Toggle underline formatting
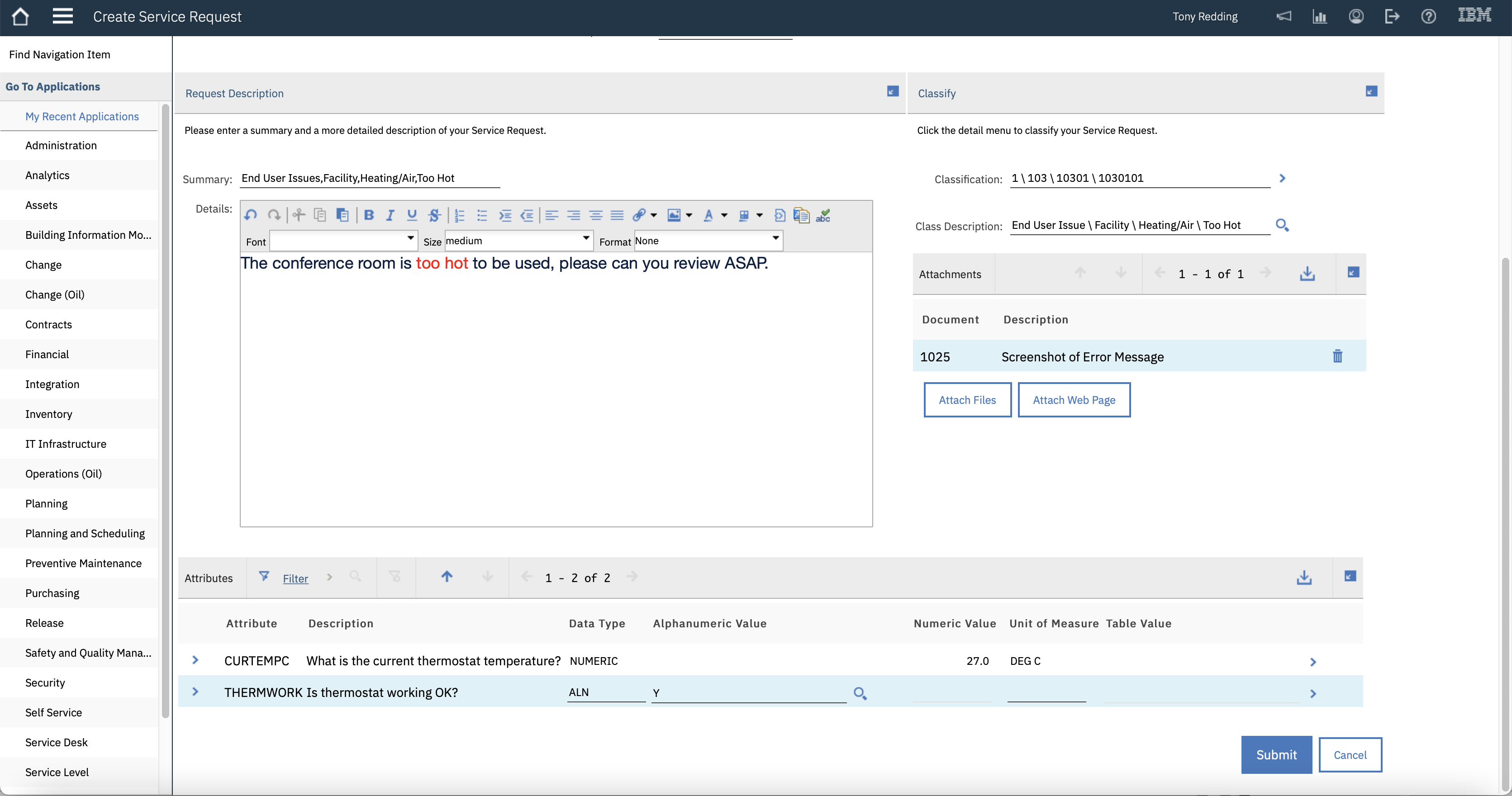 (x=411, y=215)
